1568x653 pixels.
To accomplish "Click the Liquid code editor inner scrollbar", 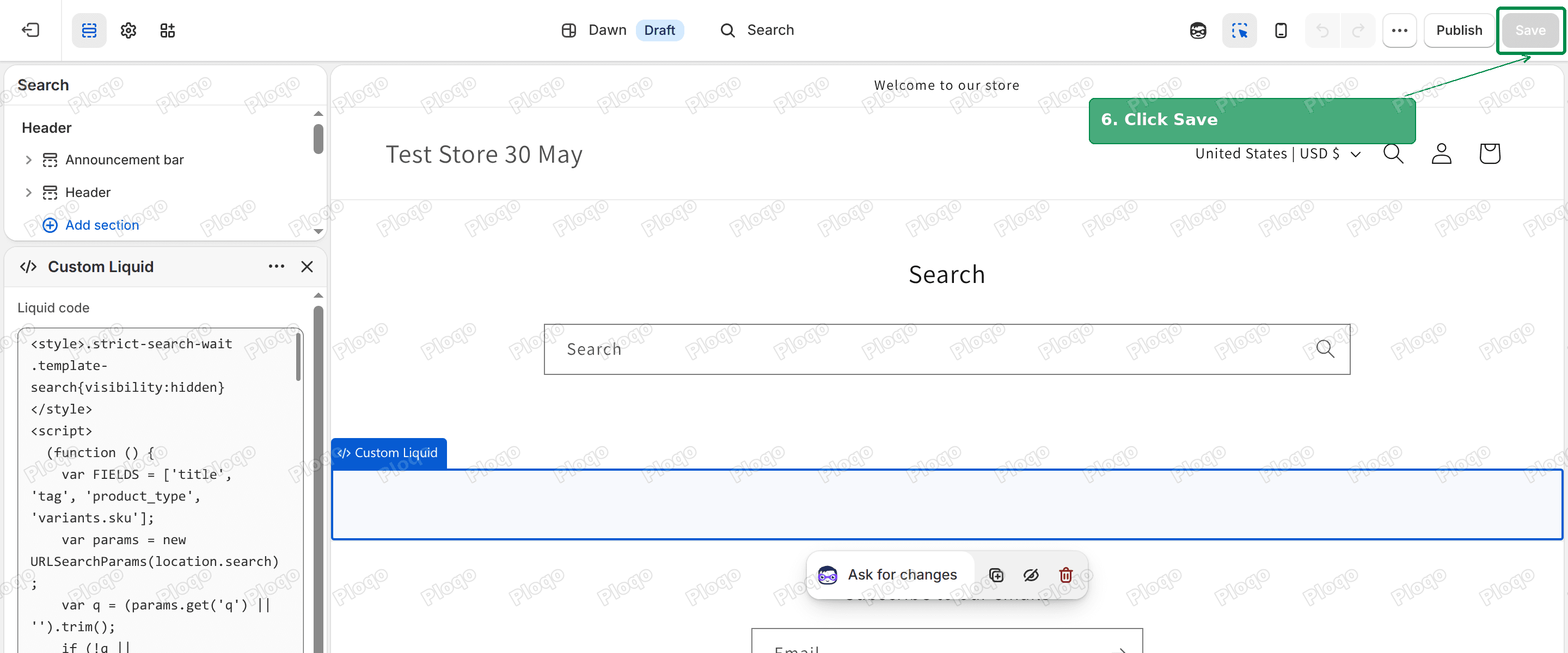I will coord(298,357).
